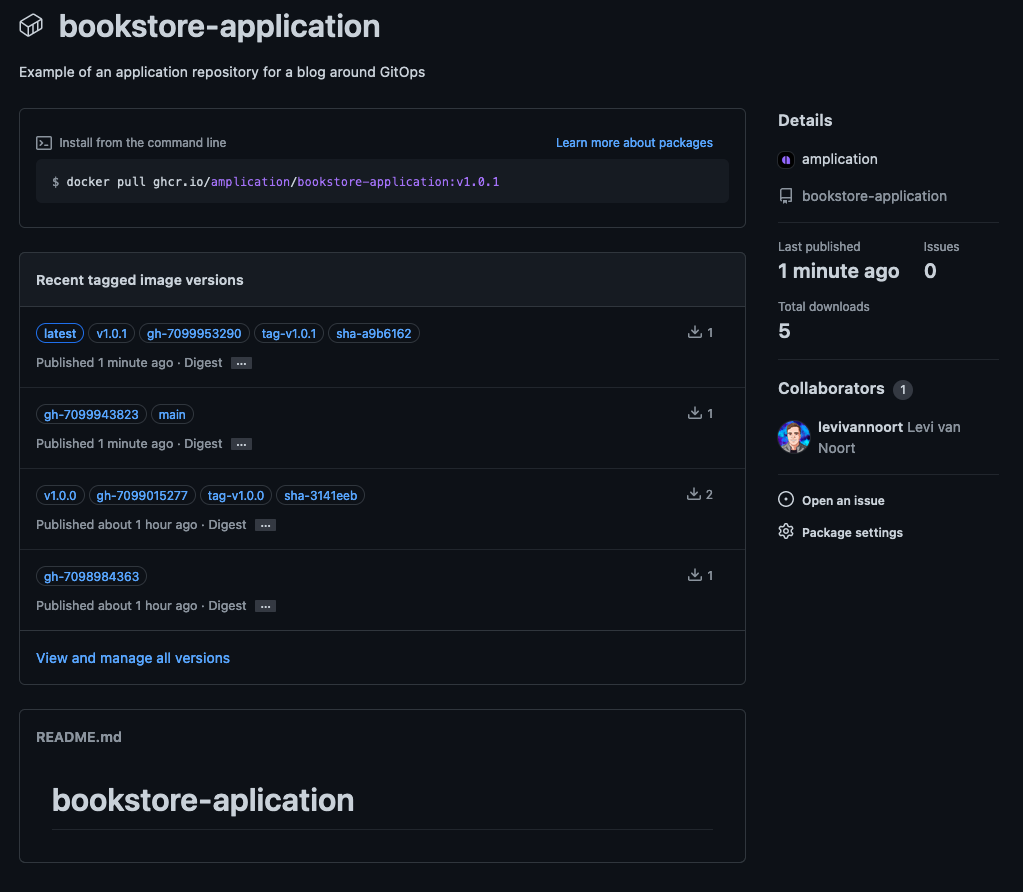Expand Digest for the v1.0.0 version

click(266, 525)
